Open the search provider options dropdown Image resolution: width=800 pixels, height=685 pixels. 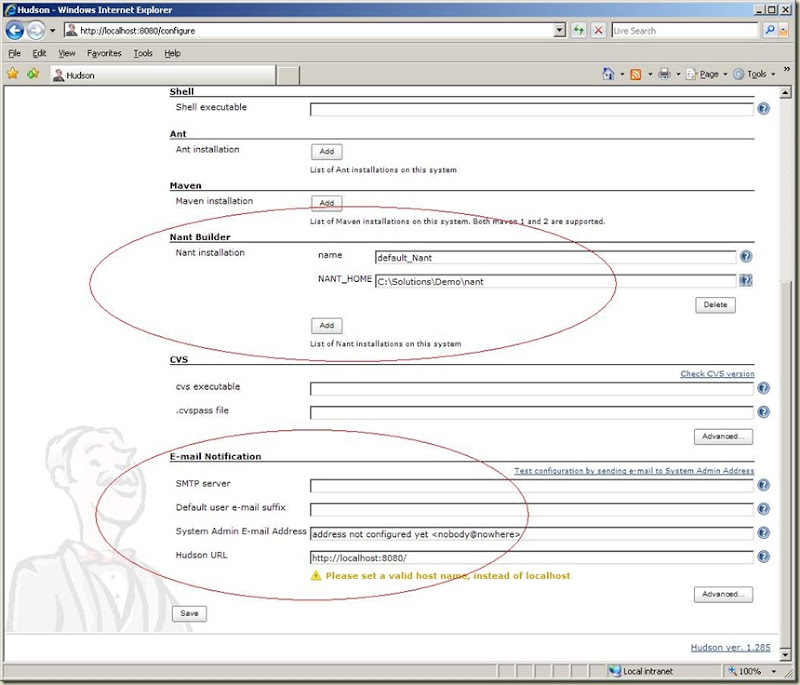click(x=783, y=30)
